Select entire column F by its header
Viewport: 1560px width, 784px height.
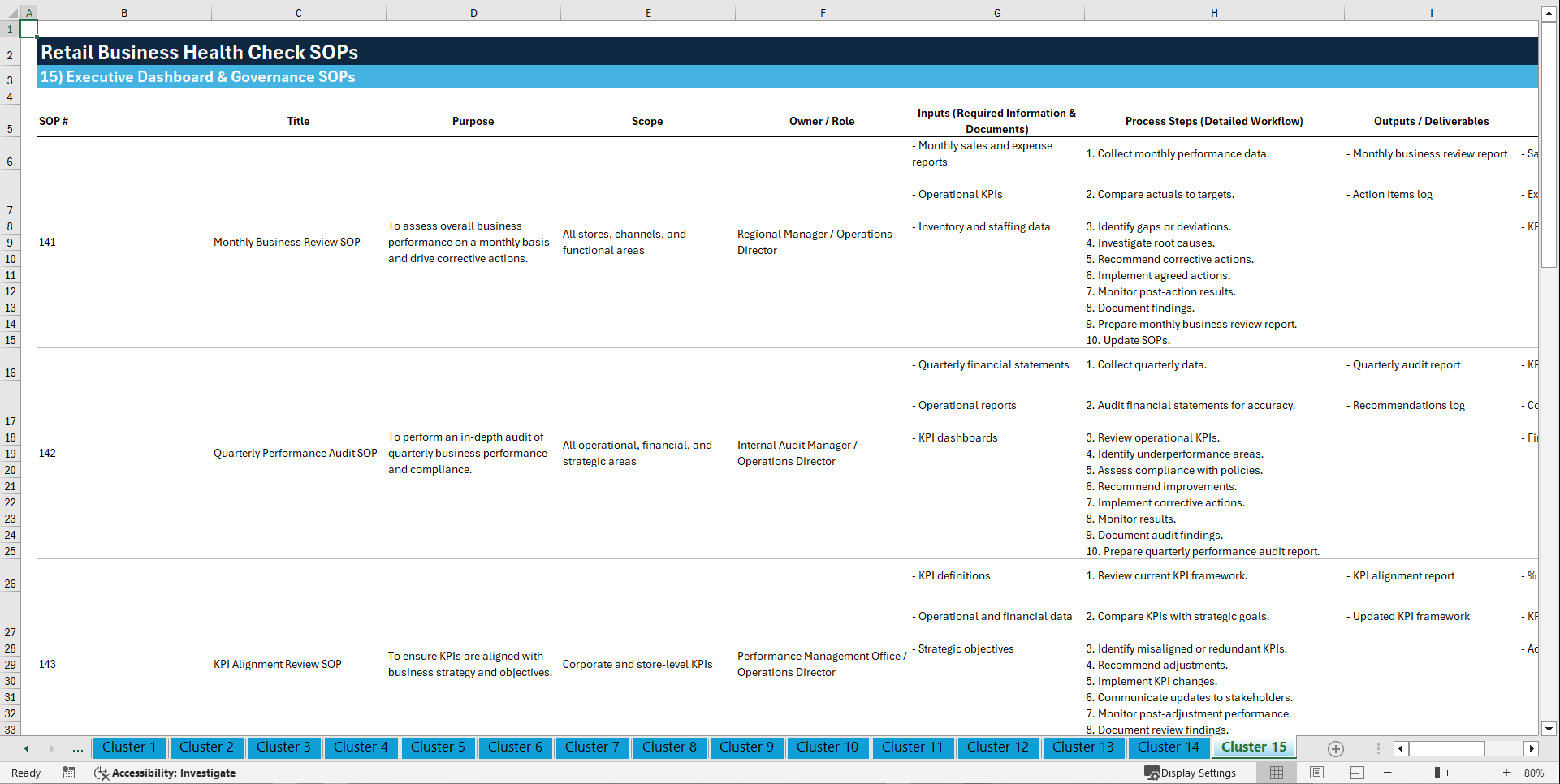click(823, 12)
